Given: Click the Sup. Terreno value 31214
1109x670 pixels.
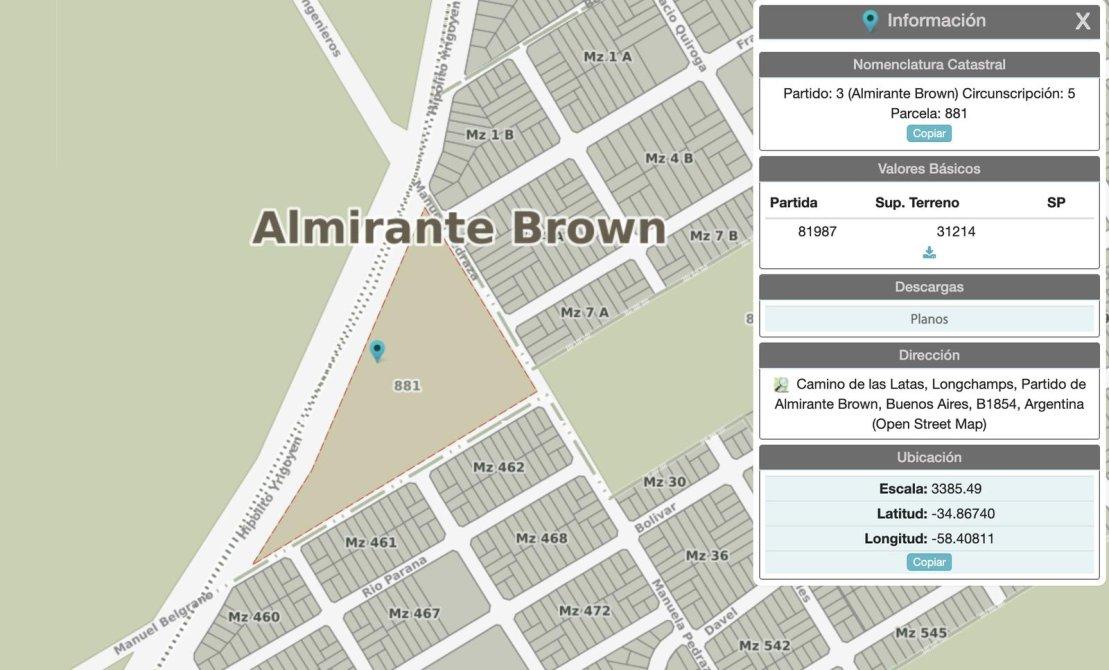Looking at the screenshot, I should [x=955, y=232].
